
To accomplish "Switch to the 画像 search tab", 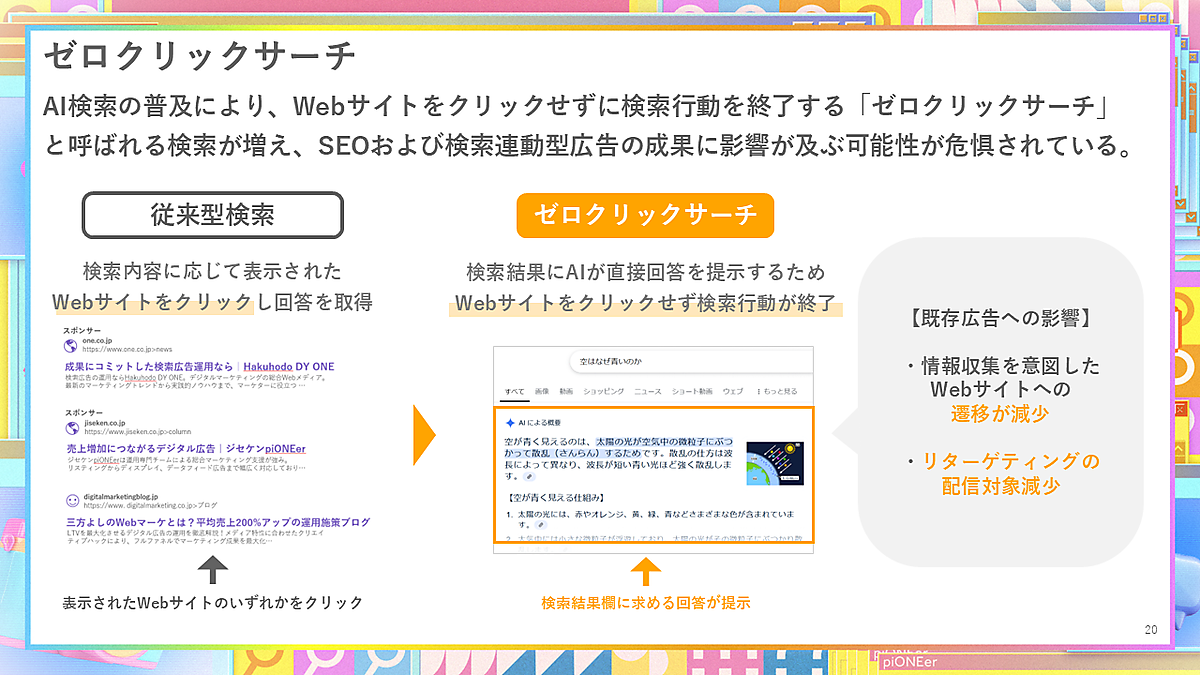I will (x=541, y=391).
